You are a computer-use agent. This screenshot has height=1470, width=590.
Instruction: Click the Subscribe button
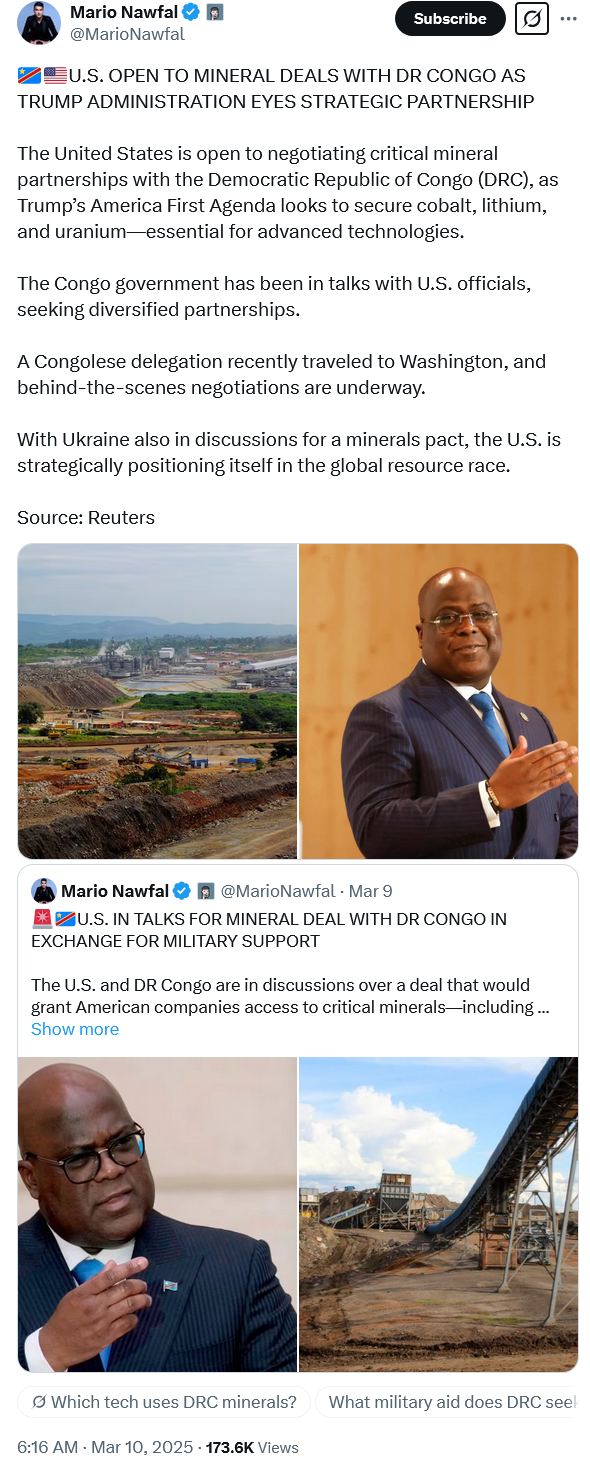[450, 19]
